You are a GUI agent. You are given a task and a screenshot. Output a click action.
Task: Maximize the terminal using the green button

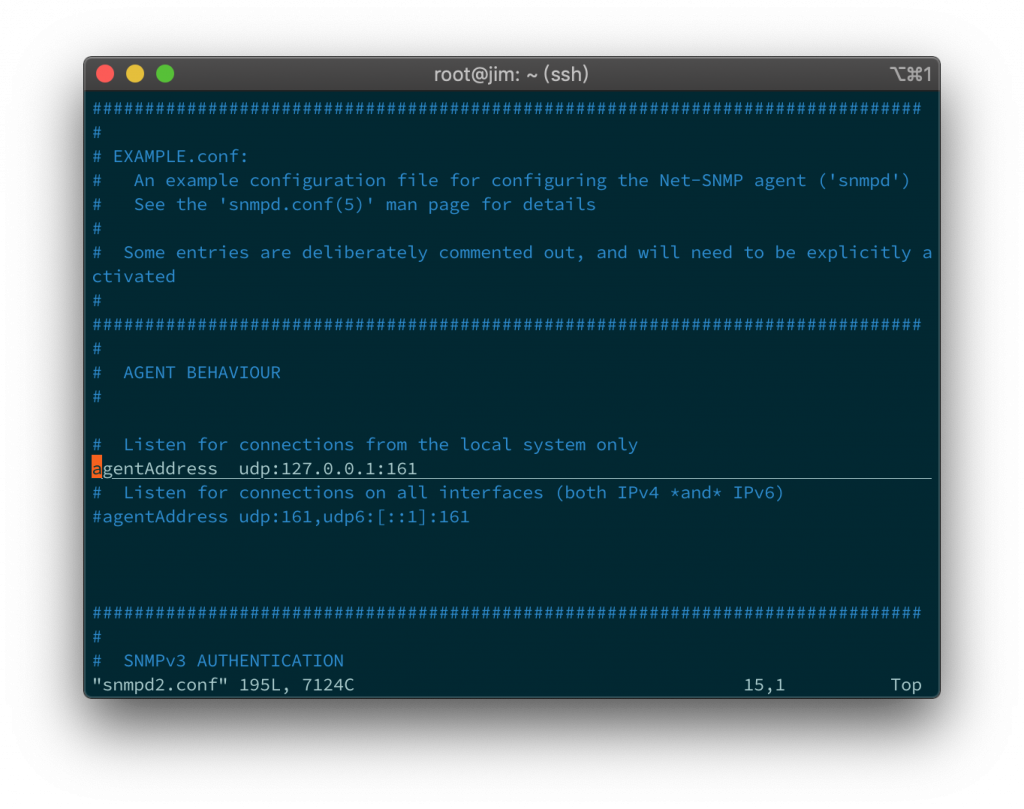165,74
